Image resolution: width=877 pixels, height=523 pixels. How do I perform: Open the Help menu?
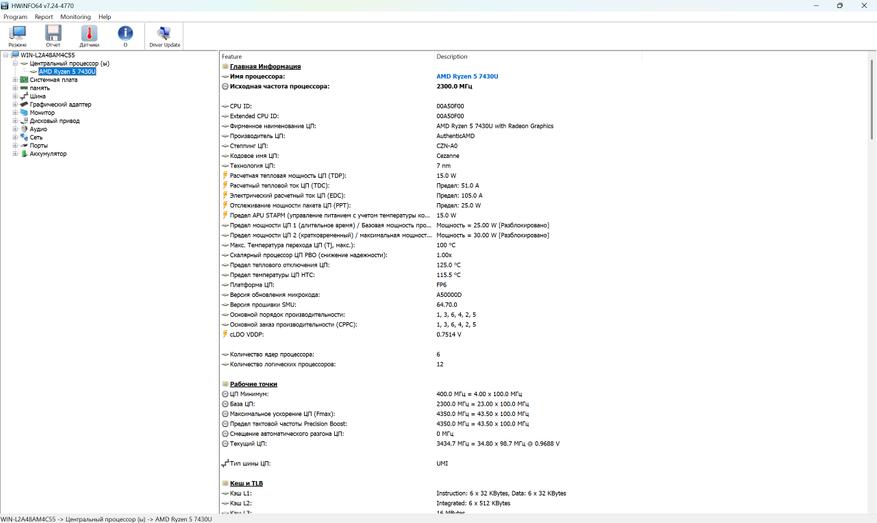[105, 17]
